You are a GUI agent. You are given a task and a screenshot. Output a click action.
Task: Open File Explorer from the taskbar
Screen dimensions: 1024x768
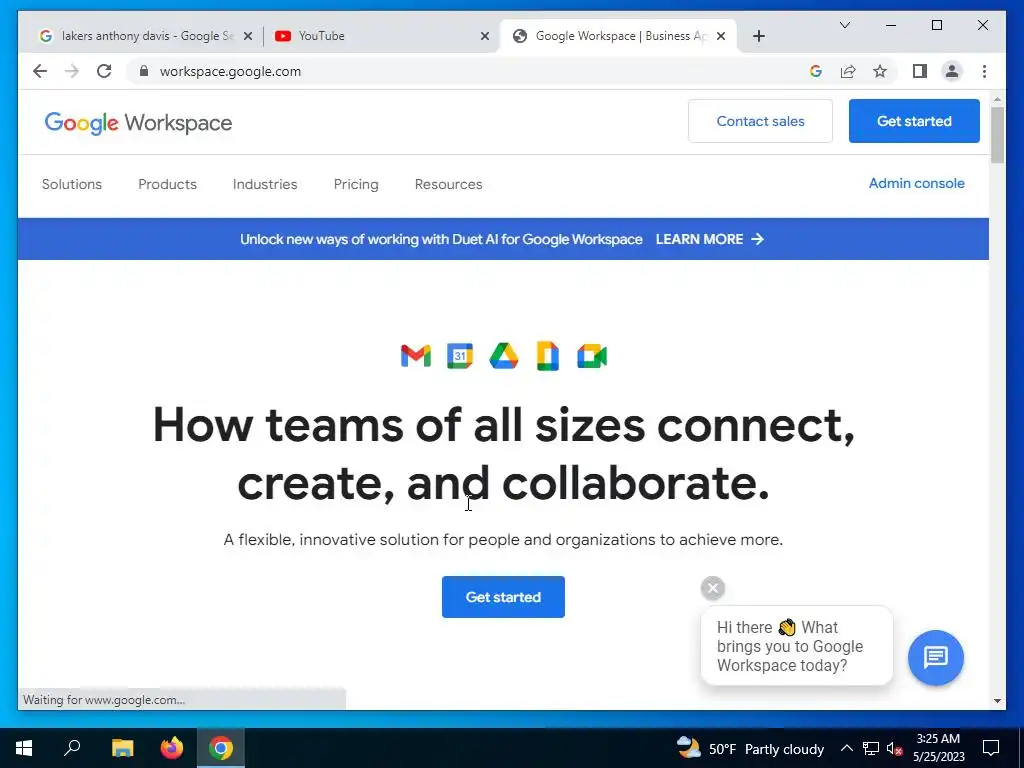pos(122,748)
